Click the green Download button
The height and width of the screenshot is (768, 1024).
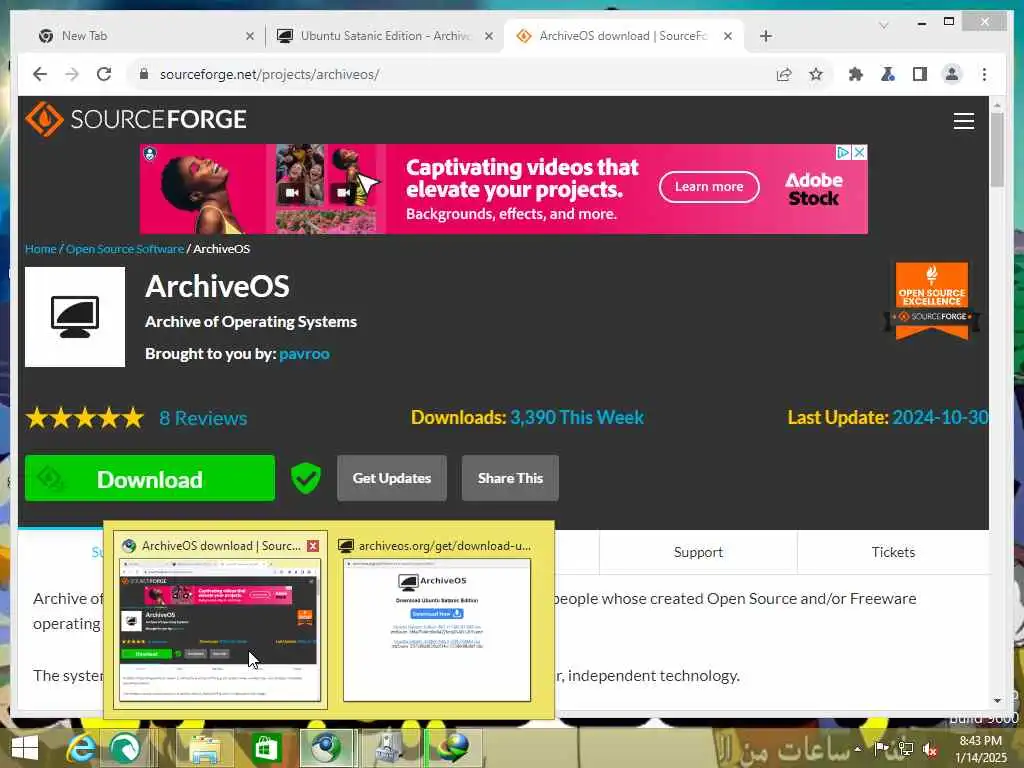[x=150, y=479]
